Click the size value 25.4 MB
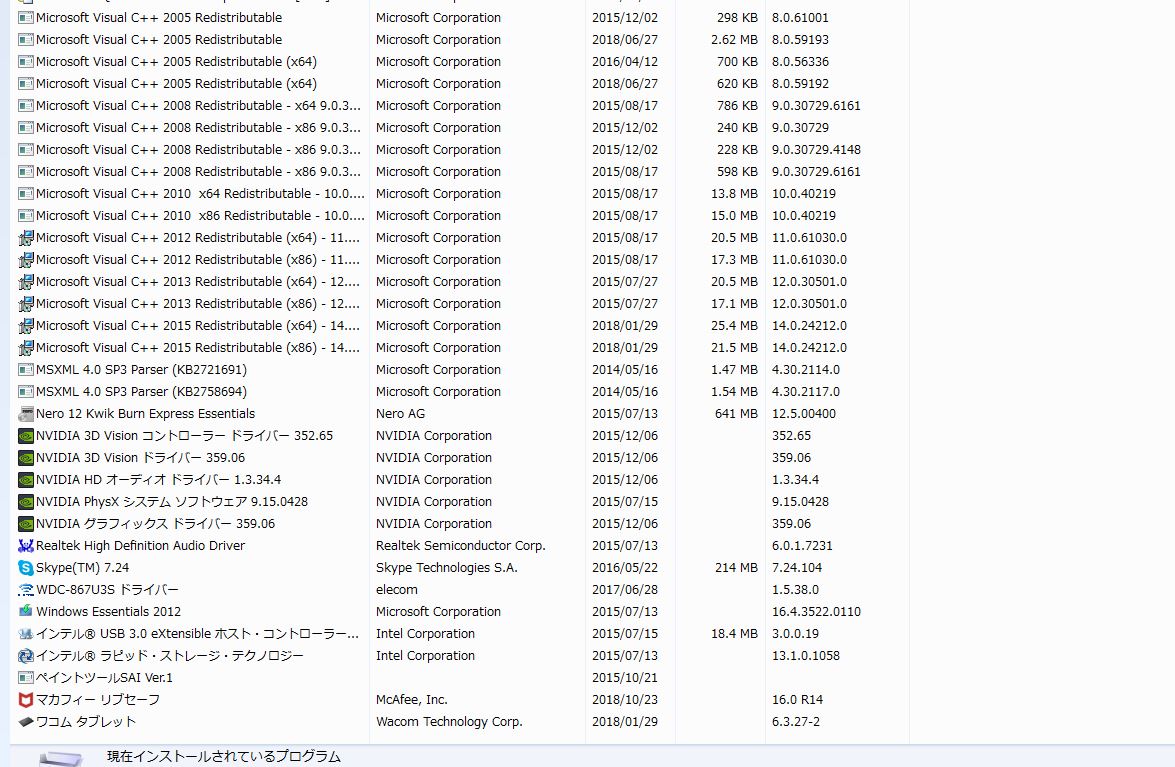Image resolution: width=1175 pixels, height=767 pixels. [734, 326]
